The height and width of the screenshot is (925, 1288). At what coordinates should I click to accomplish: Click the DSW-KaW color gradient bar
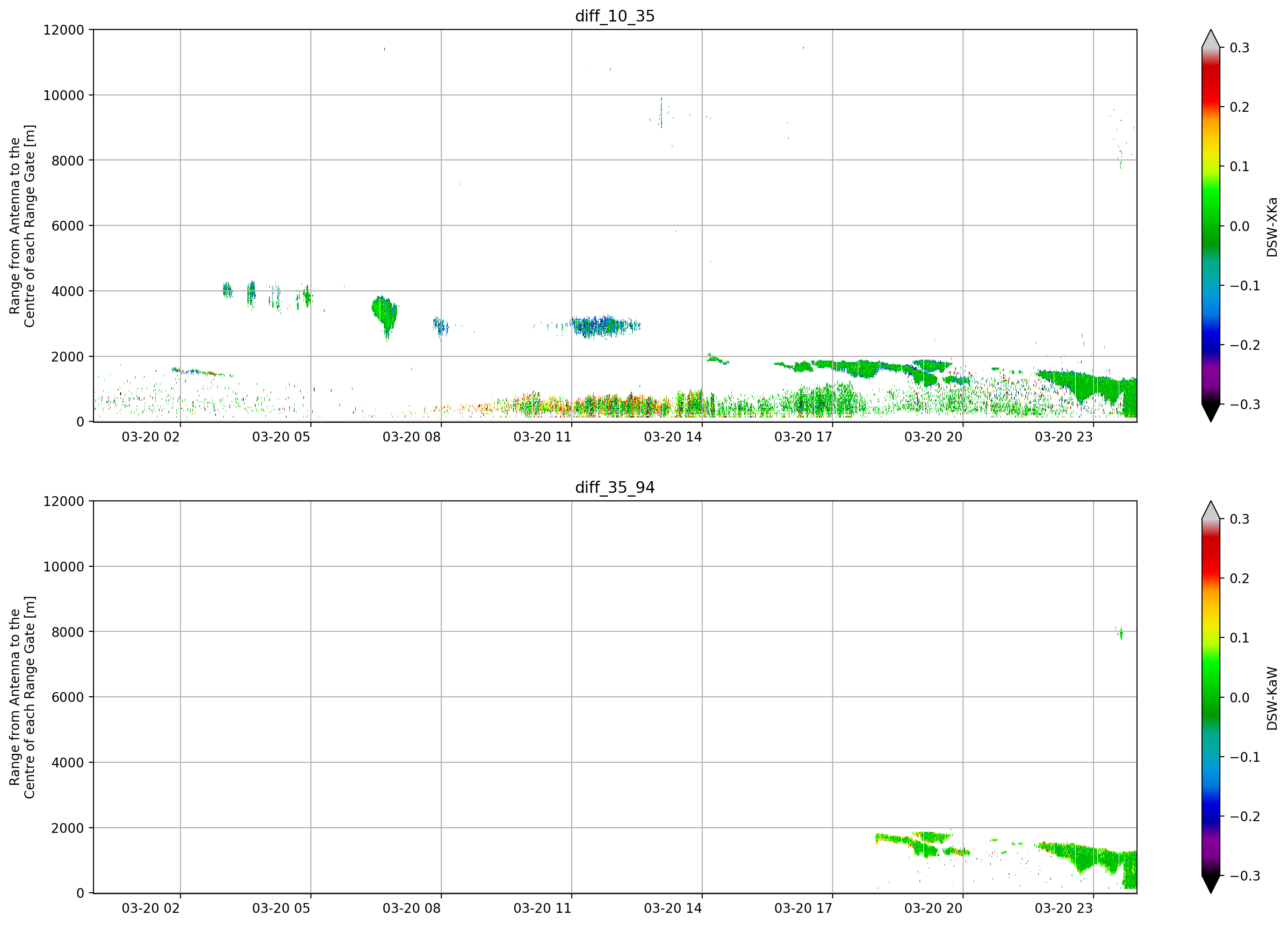click(1211, 697)
